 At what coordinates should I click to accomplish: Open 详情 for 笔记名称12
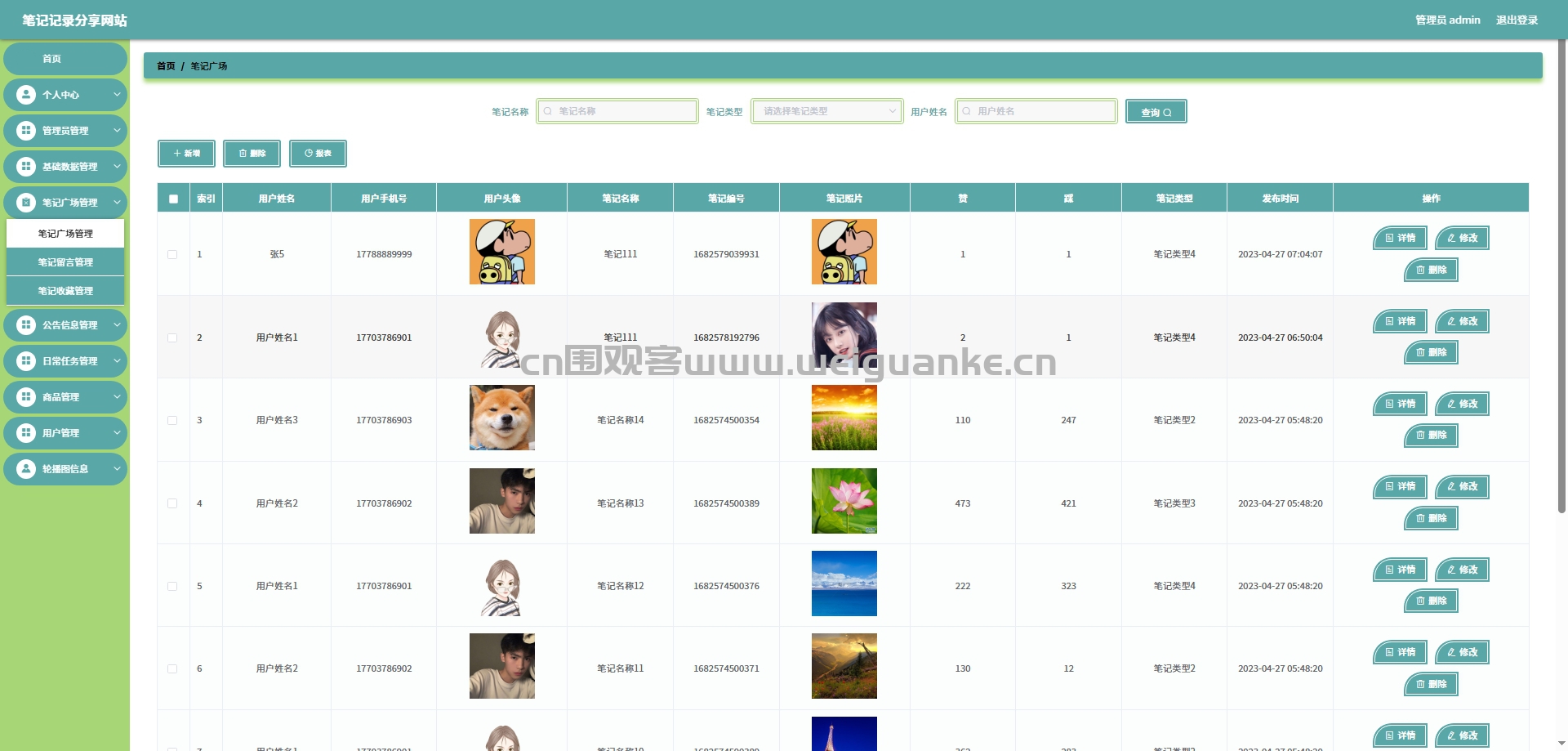pos(1400,570)
